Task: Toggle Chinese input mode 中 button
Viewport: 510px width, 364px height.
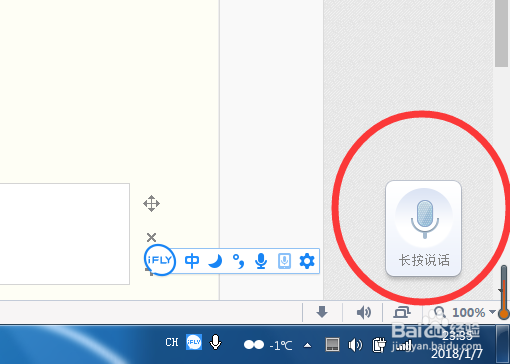Action: click(x=192, y=261)
